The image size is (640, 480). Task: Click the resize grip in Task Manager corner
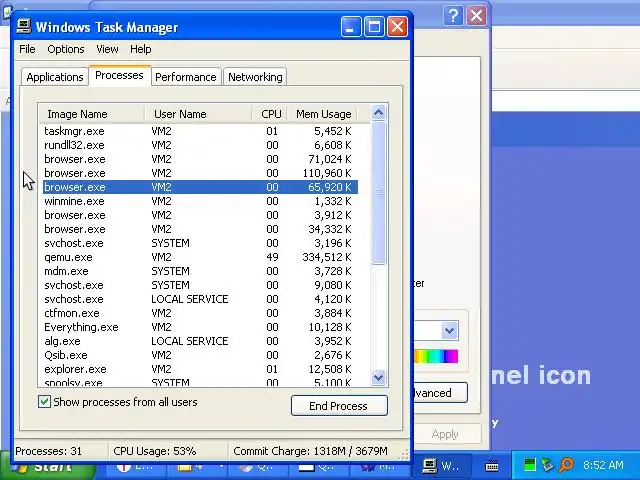coord(403,454)
